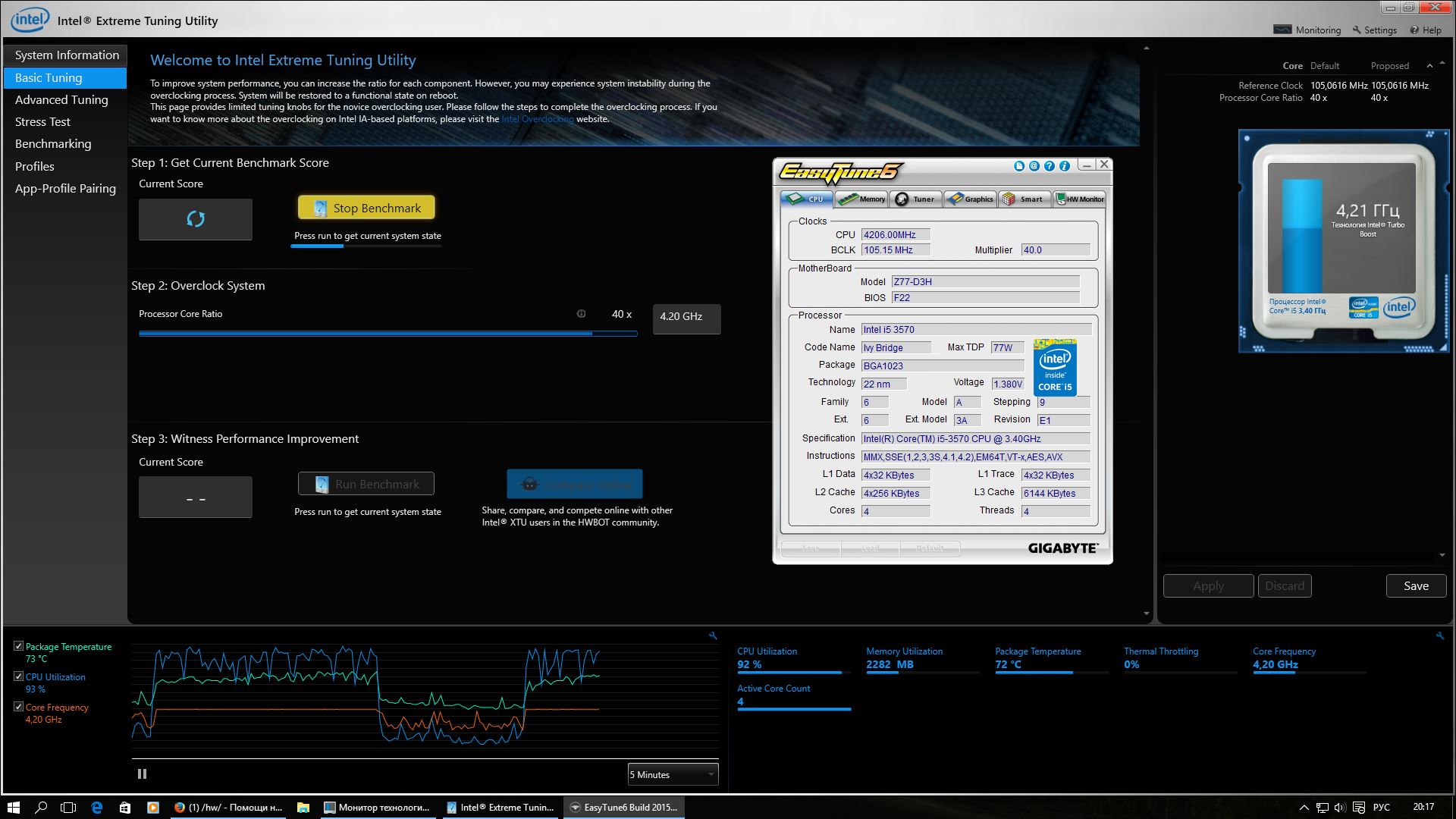Screen dimensions: 1456x819
Task: Show hidden system tray icons
Action: [x=1304, y=808]
